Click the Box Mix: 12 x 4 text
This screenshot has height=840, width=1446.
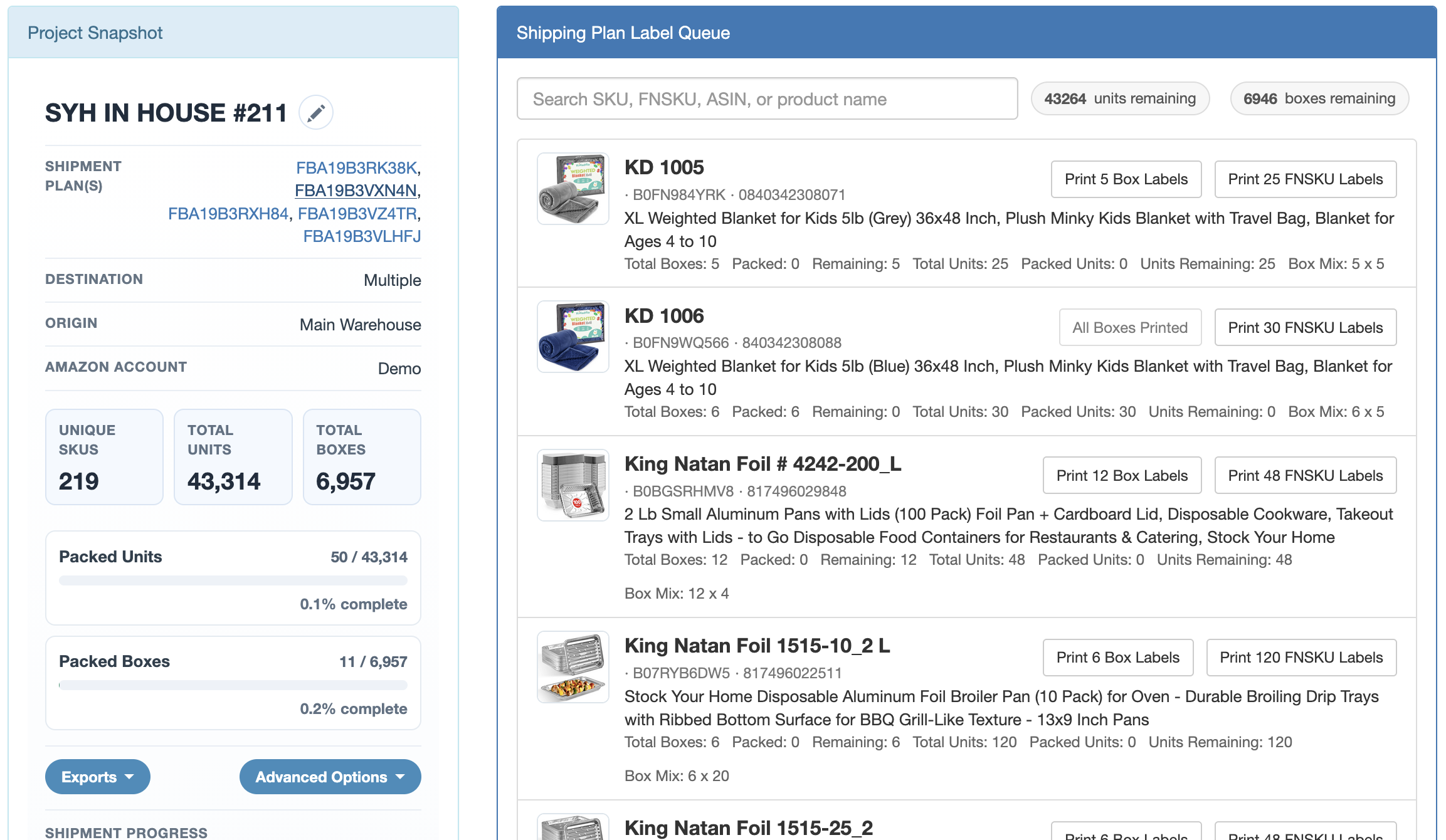(x=677, y=594)
